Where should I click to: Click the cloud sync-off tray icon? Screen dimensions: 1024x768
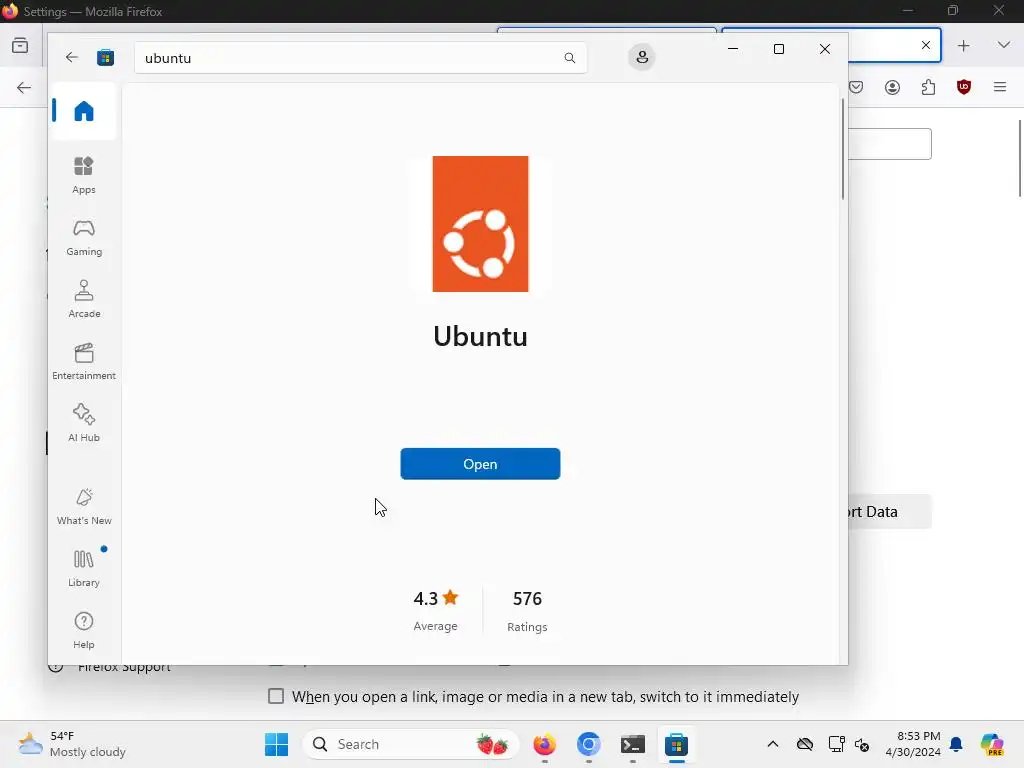coord(805,744)
